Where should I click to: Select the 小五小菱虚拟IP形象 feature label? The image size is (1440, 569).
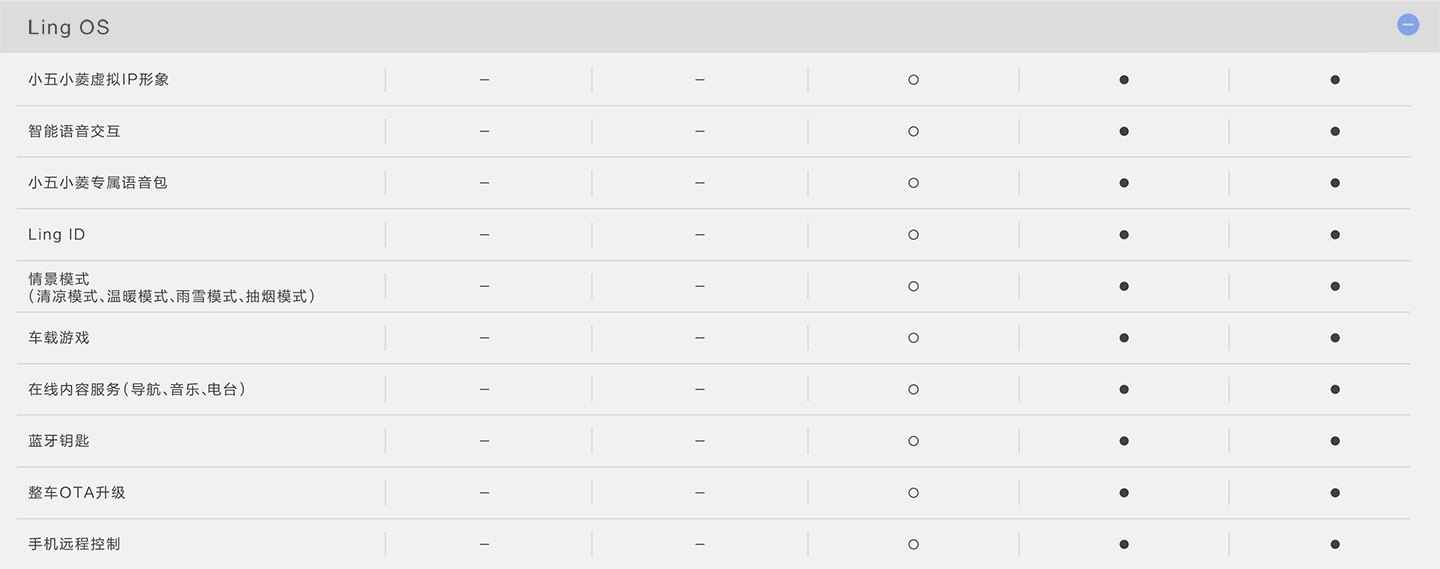99,79
